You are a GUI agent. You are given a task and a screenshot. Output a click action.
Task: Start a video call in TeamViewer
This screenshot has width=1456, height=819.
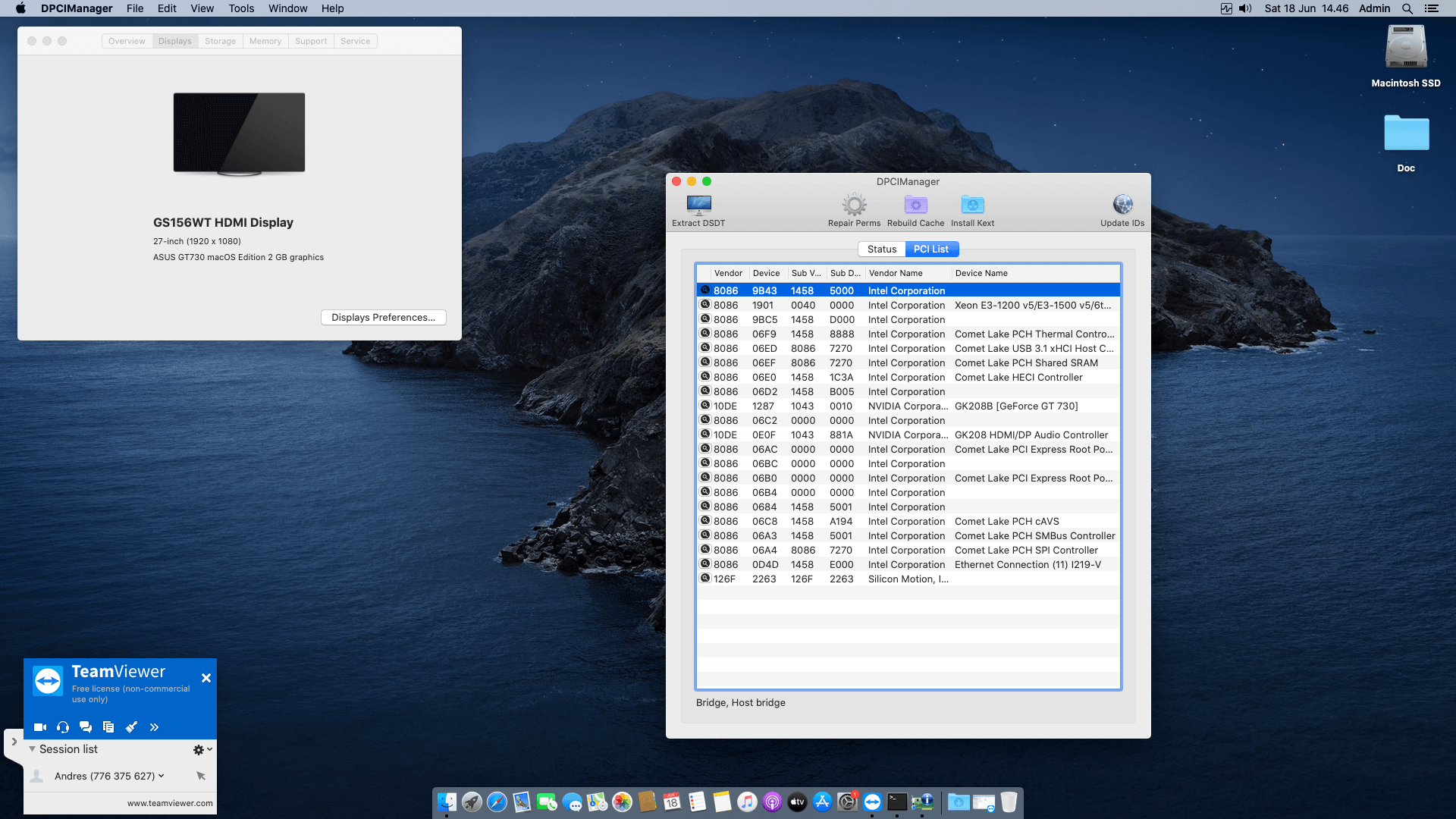pos(39,726)
